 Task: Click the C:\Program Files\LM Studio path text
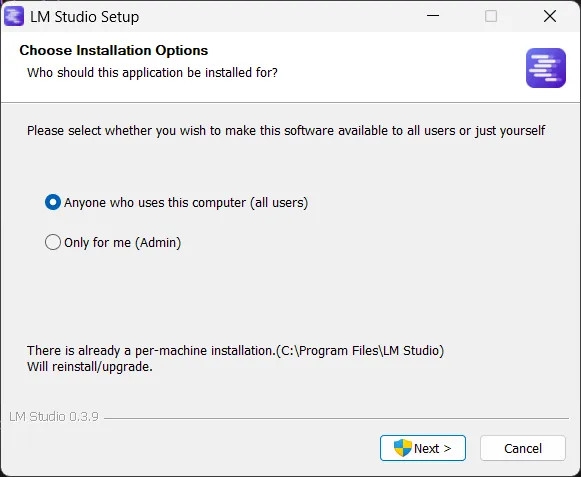pyautogui.click(x=361, y=351)
